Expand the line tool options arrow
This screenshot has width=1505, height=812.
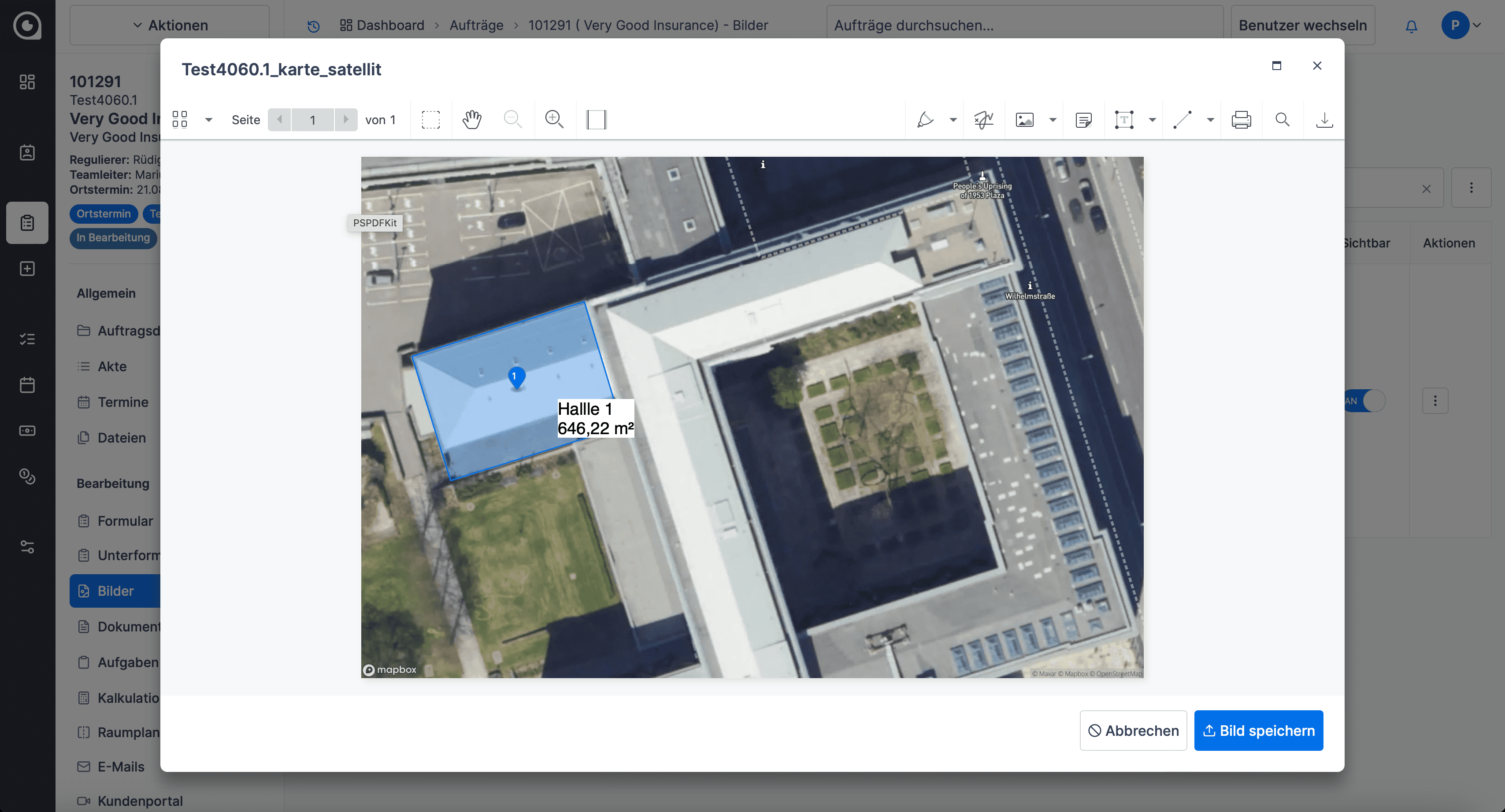[x=1211, y=120]
